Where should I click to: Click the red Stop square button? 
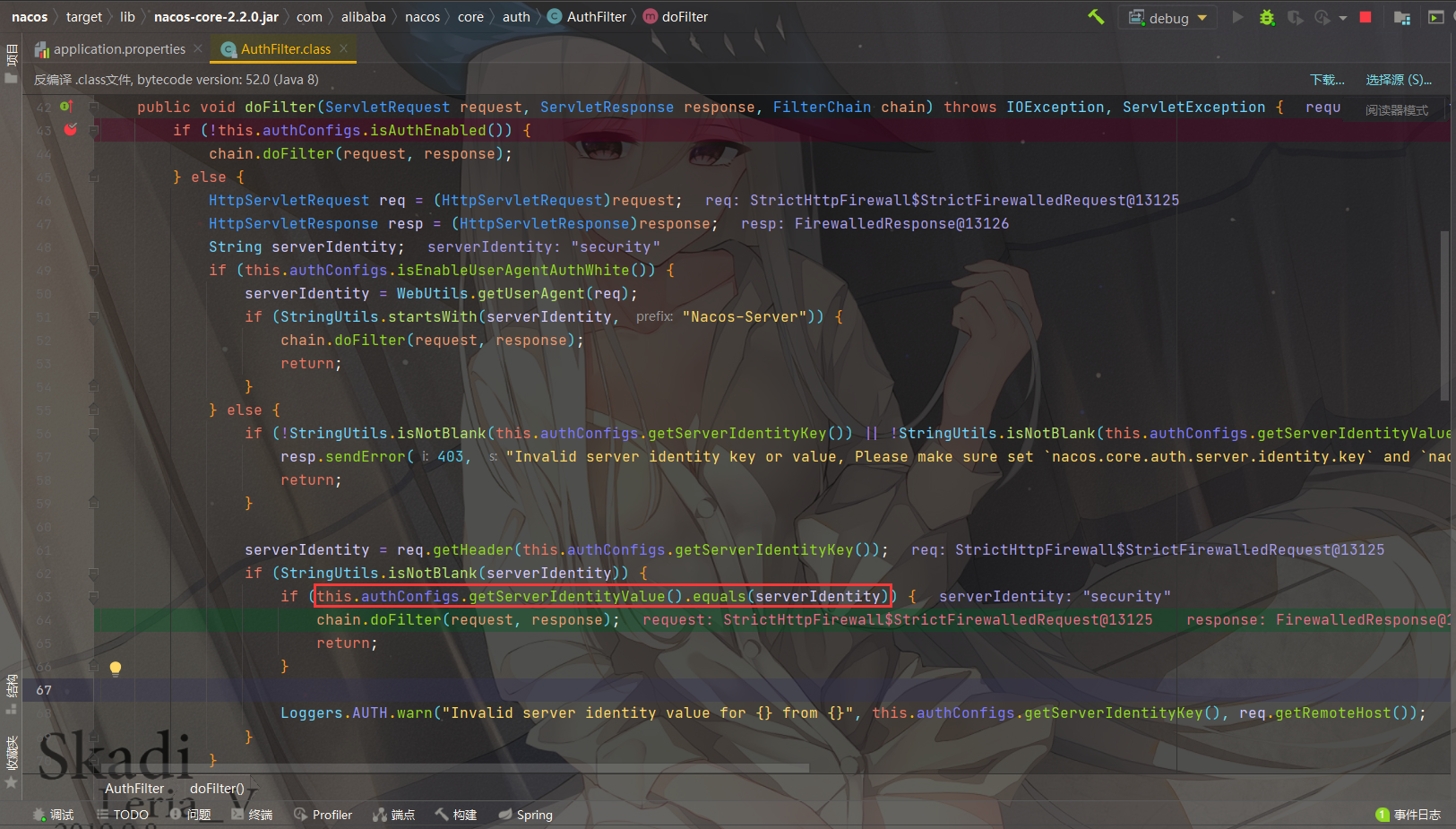pyautogui.click(x=1366, y=17)
